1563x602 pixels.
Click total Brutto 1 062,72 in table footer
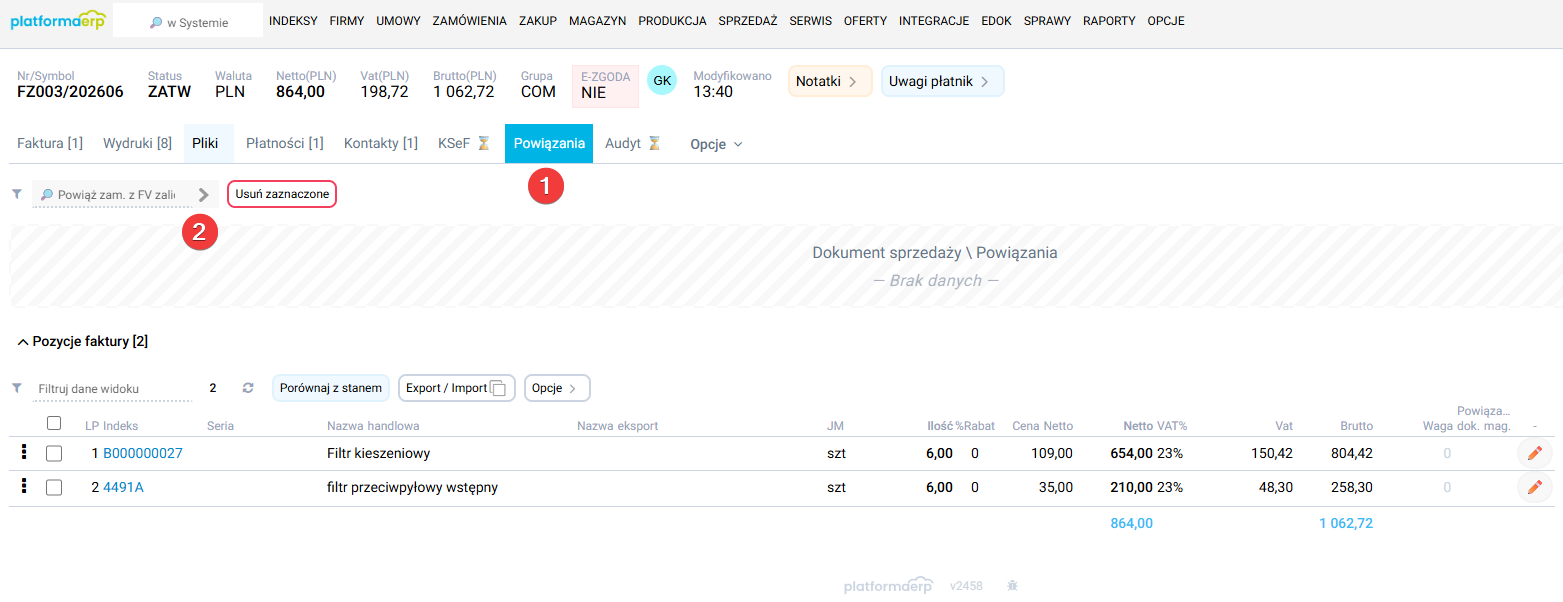[1346, 523]
